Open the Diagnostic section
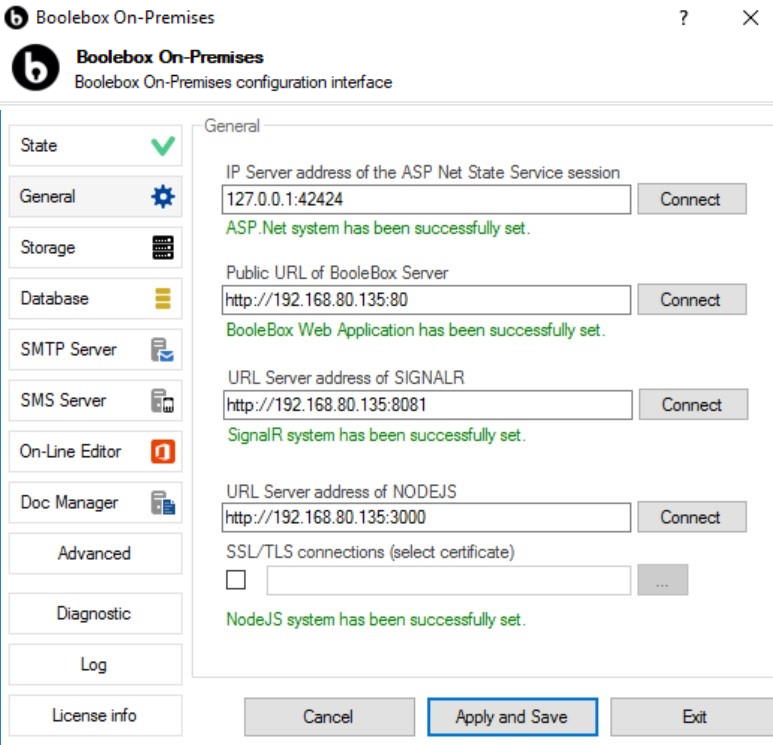This screenshot has width=773, height=745. [x=95, y=613]
